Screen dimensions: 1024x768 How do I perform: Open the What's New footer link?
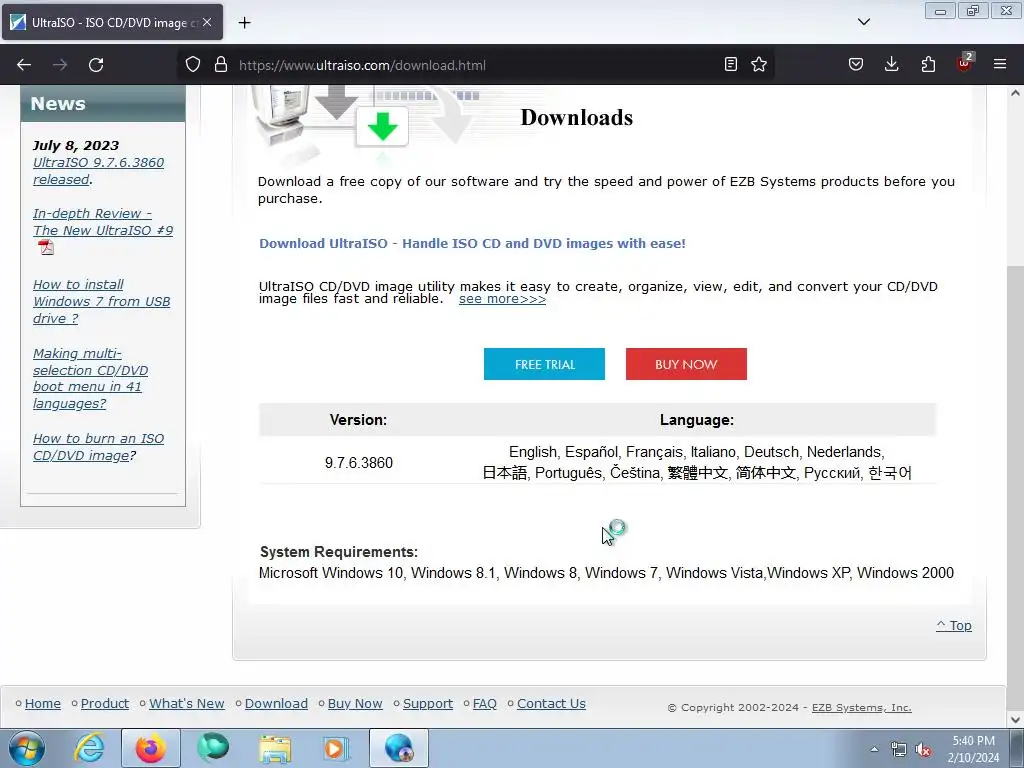187,703
